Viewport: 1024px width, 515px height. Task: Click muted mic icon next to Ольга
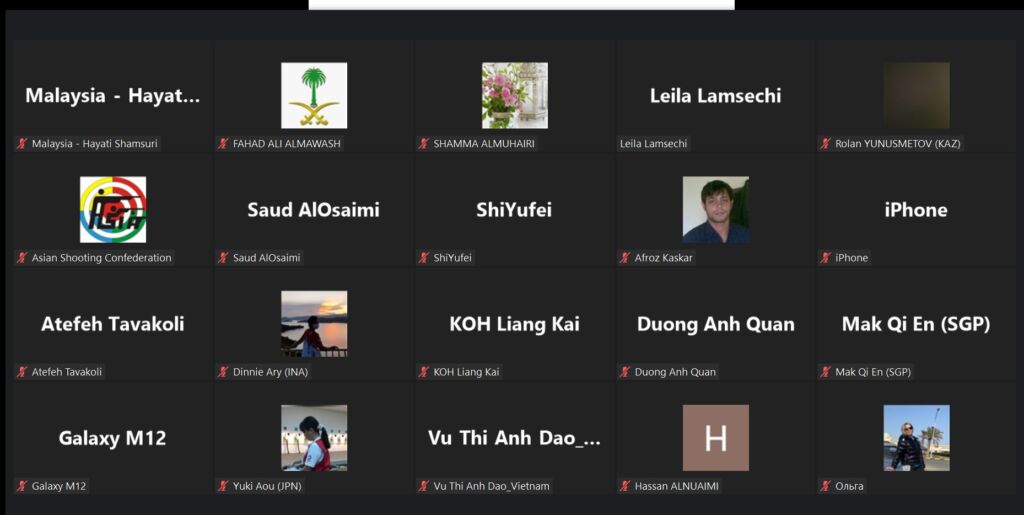825,486
